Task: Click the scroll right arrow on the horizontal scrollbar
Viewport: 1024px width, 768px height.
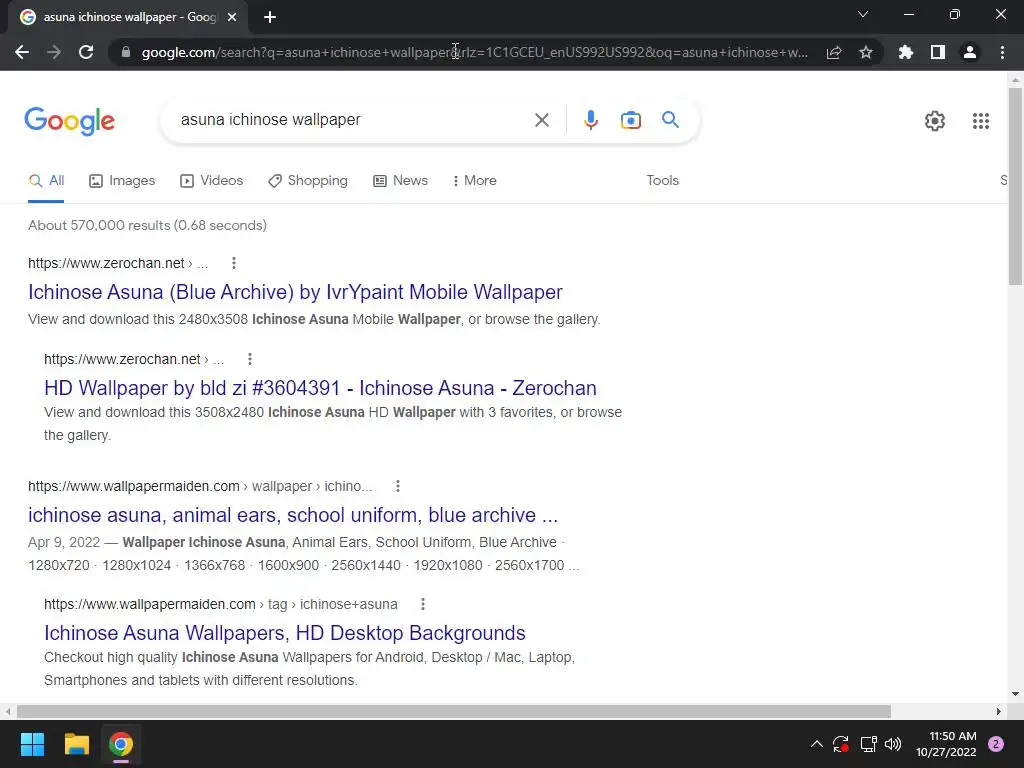Action: [x=999, y=711]
